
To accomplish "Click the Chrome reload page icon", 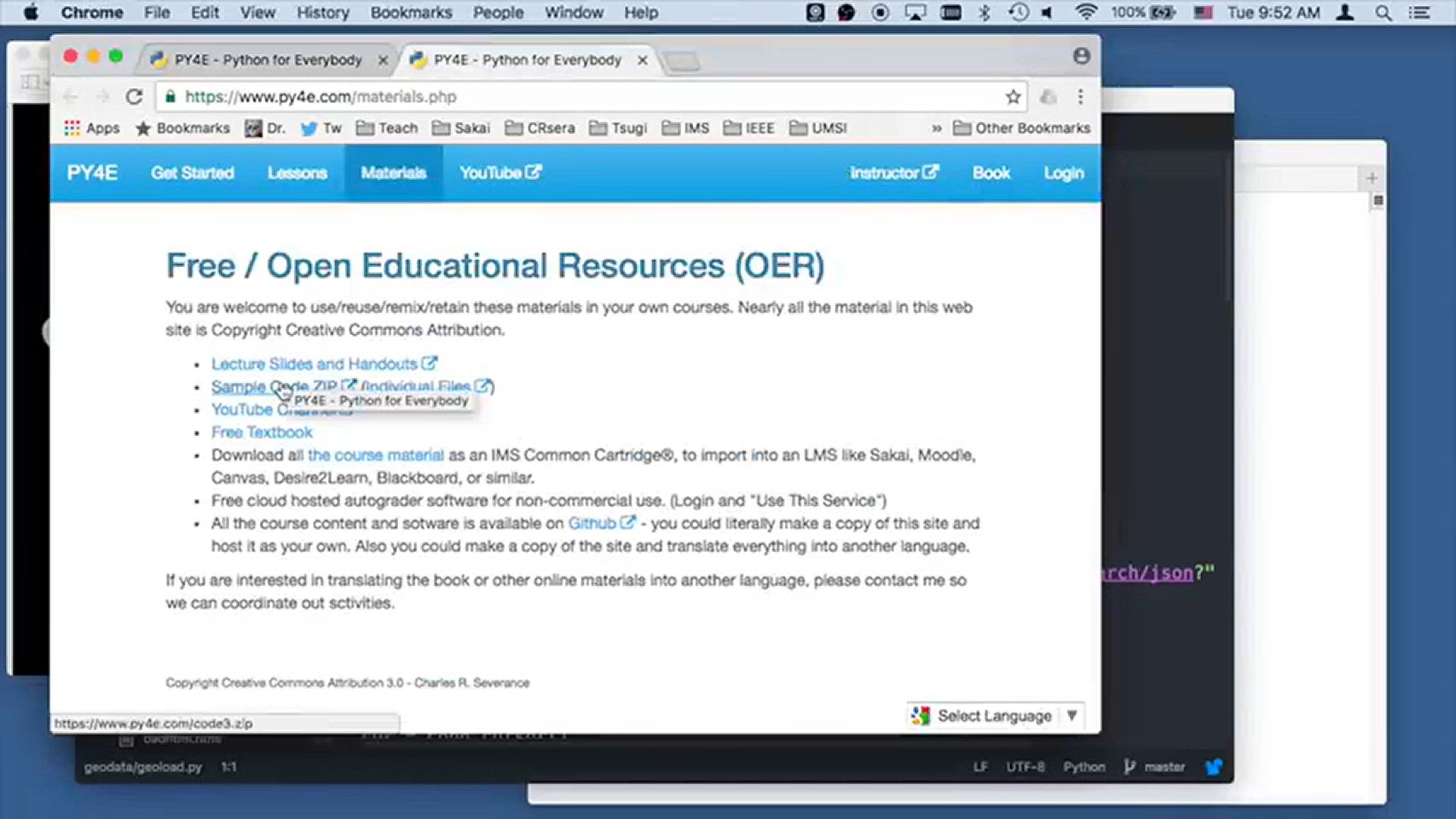I will 134,97.
